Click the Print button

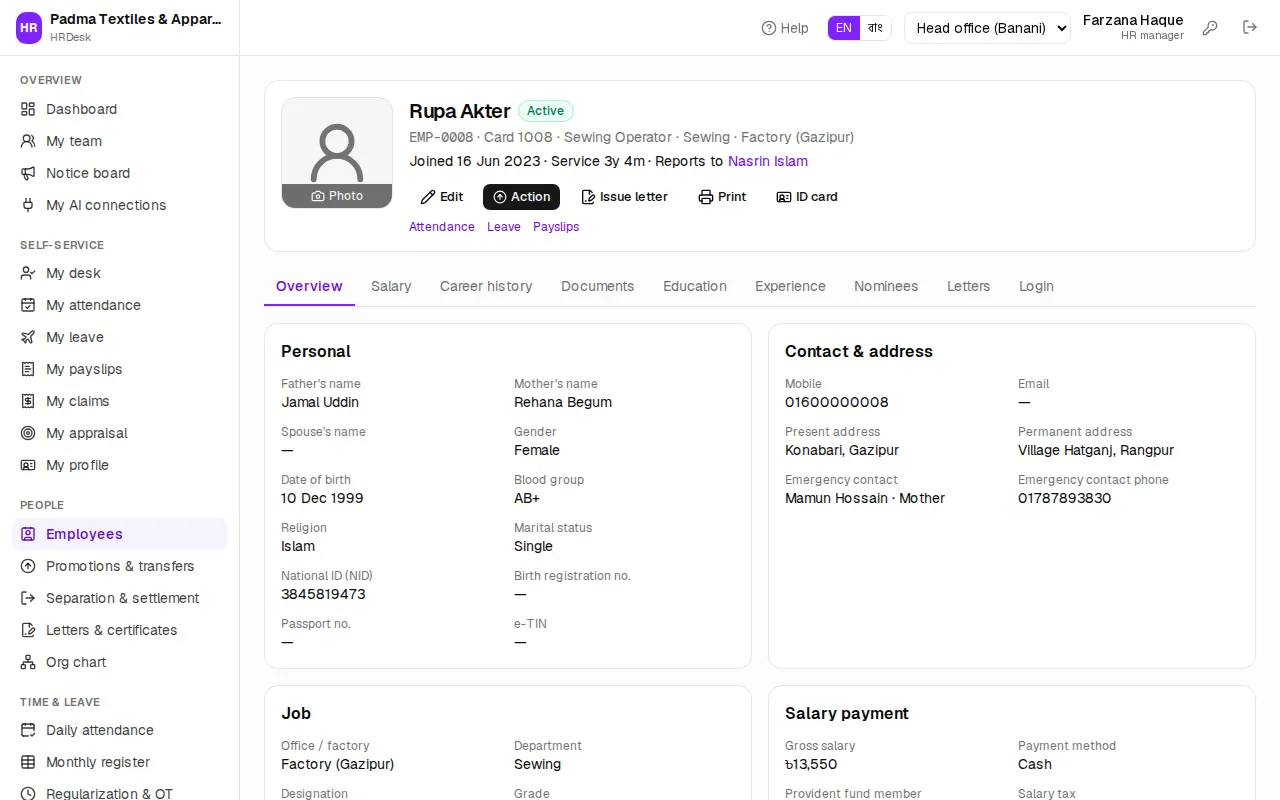(x=722, y=197)
